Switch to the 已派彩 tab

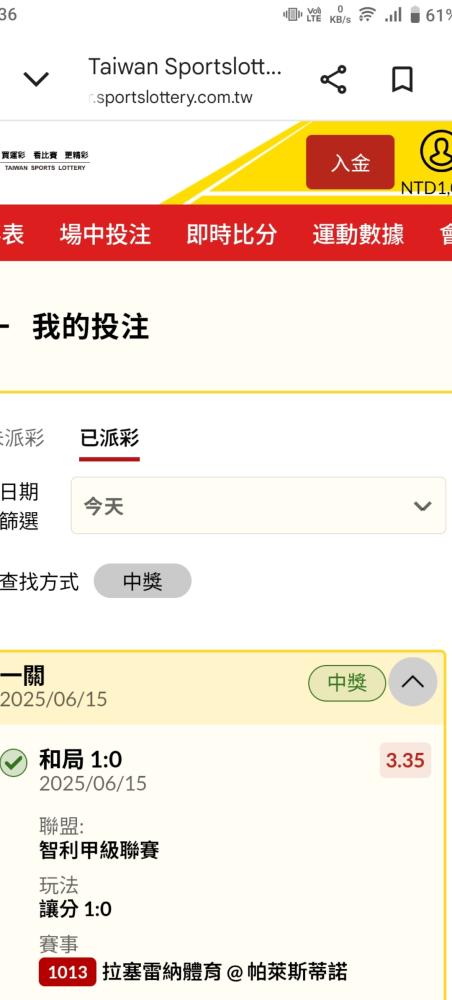109,438
